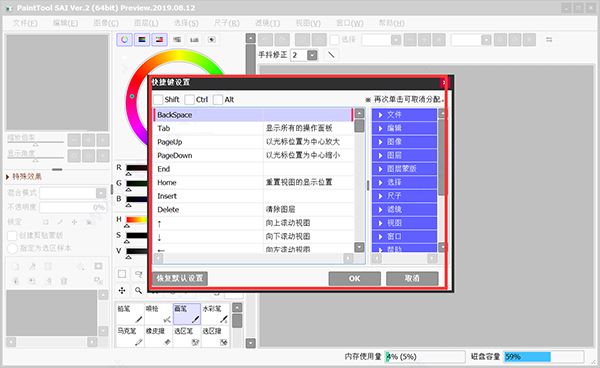The width and height of the screenshot is (600, 368).
Task: Select the 马克笔 marker tool
Action: [x=130, y=336]
